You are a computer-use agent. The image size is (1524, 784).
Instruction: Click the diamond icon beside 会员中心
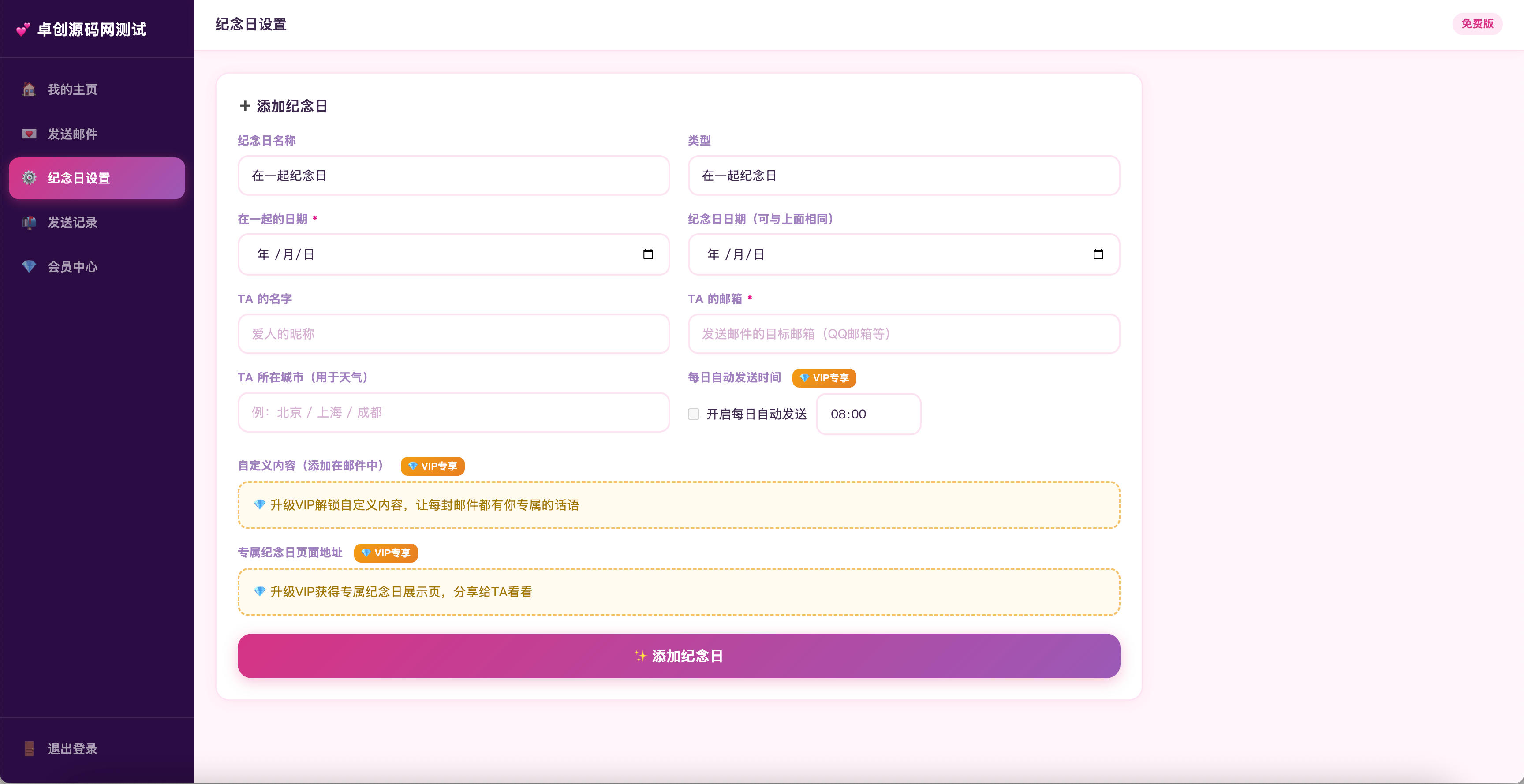[29, 266]
